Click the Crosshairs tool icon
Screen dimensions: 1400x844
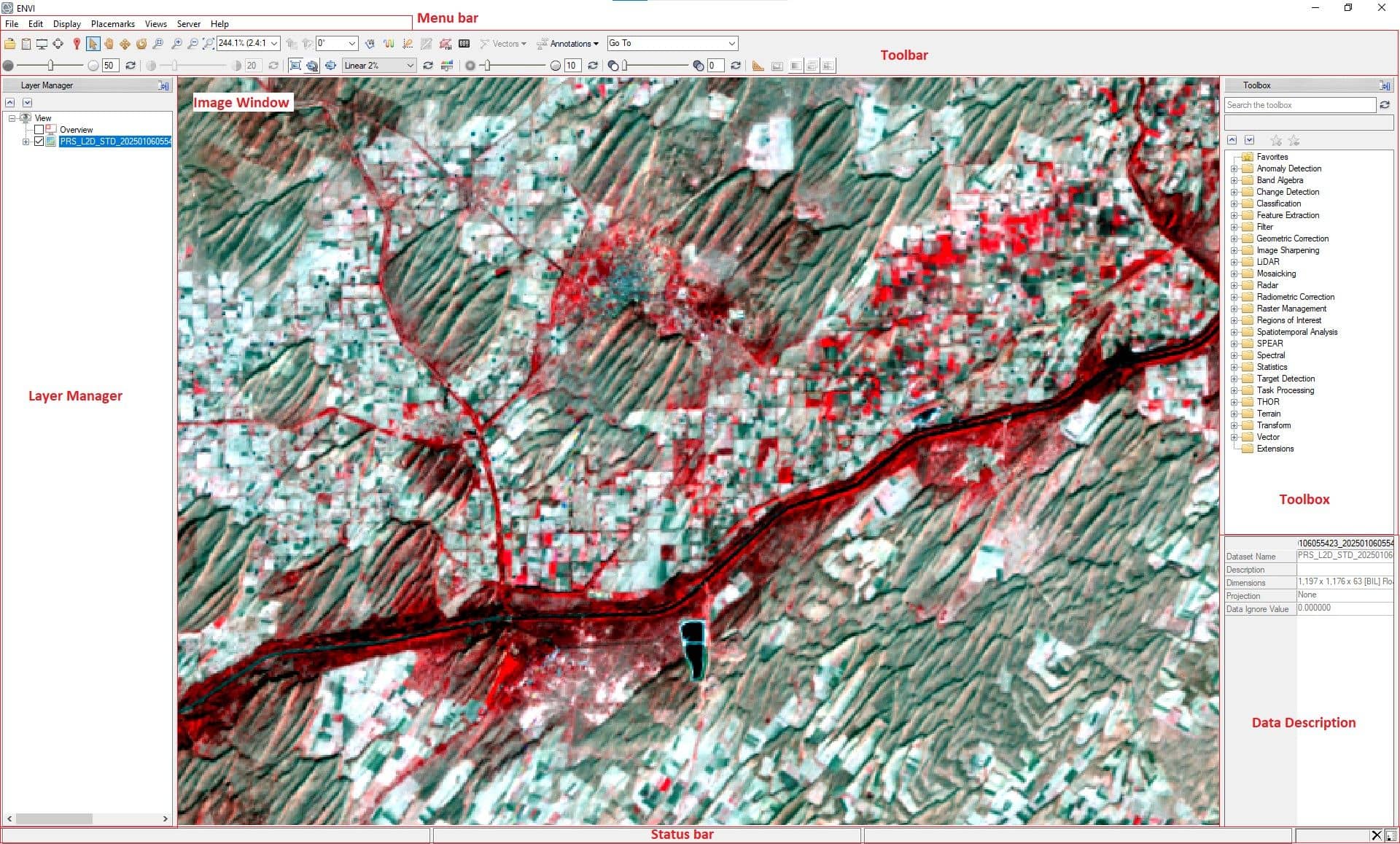(x=58, y=44)
